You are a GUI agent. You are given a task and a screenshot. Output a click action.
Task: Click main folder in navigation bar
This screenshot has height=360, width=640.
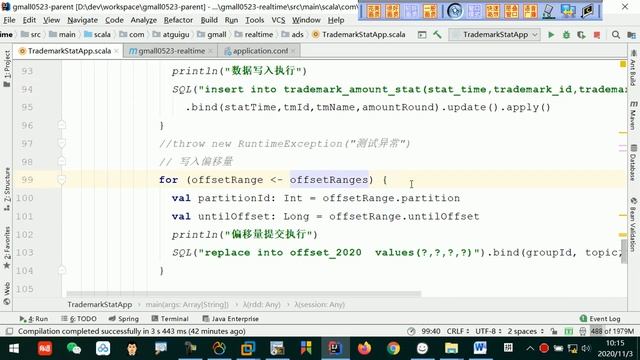tap(62, 35)
